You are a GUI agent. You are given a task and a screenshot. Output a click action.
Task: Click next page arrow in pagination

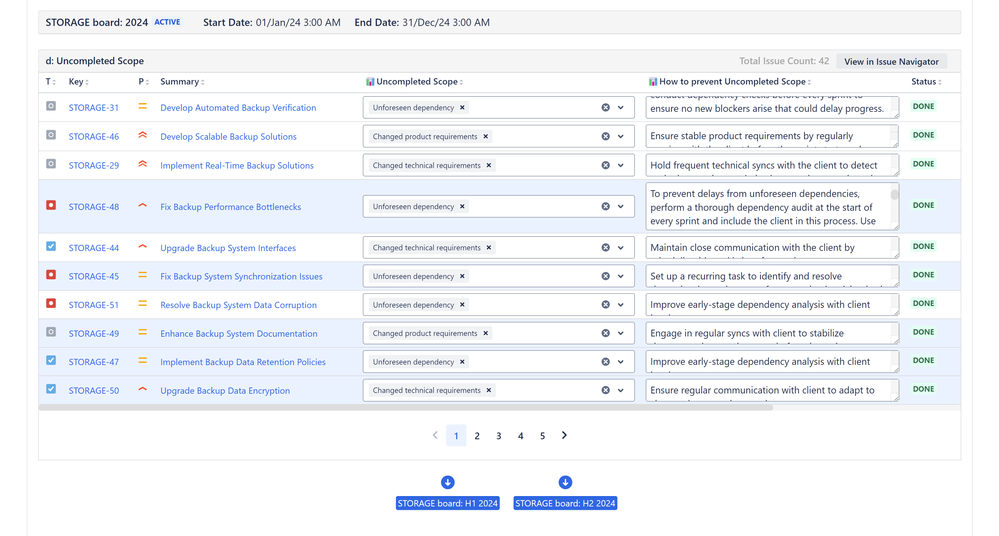coord(564,435)
